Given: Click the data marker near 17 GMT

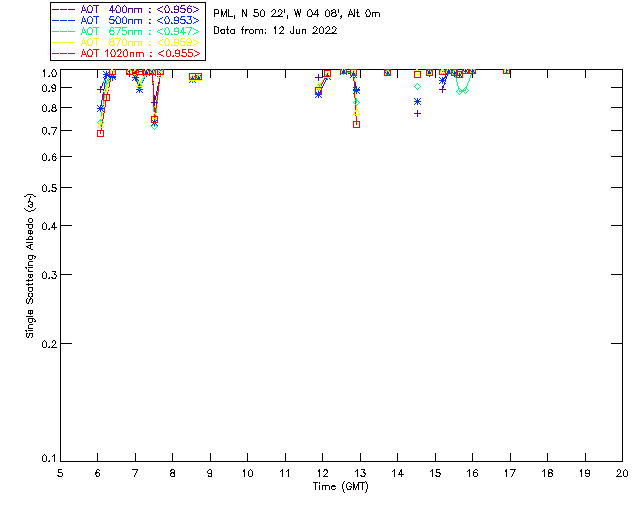Looking at the screenshot, I should coord(507,71).
